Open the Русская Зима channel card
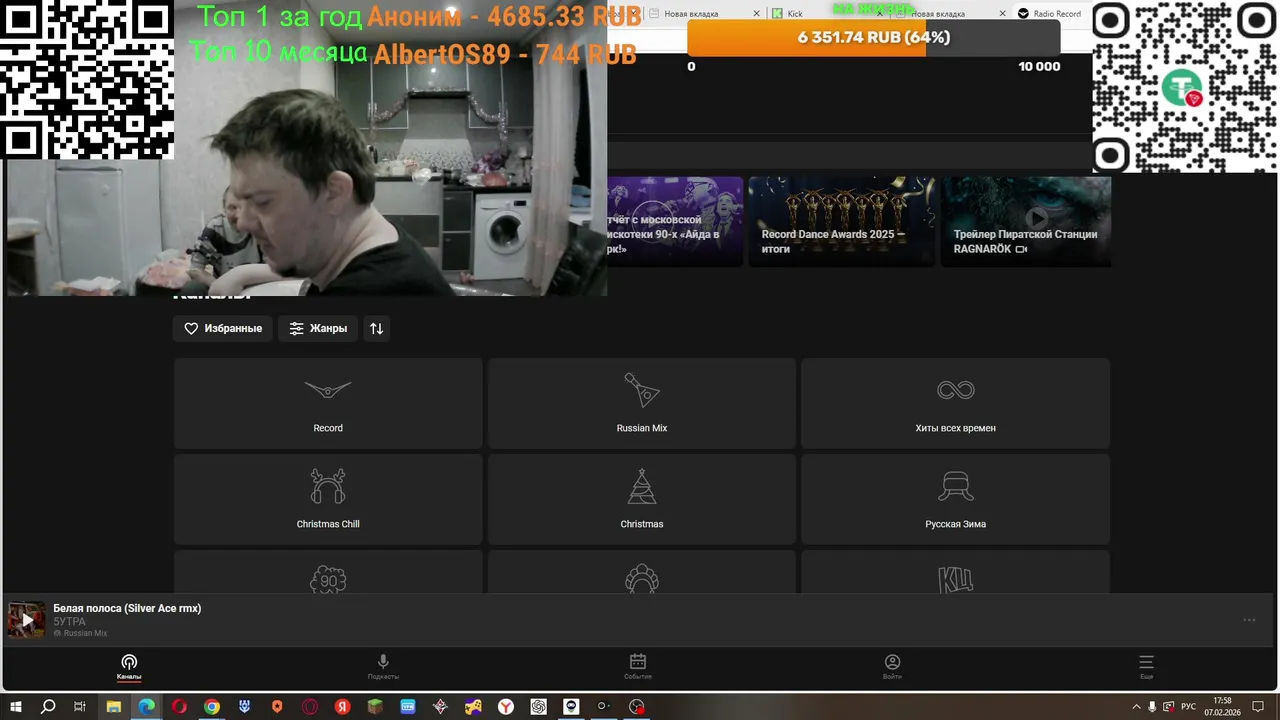Viewport: 1280px width, 720px height. coord(955,499)
